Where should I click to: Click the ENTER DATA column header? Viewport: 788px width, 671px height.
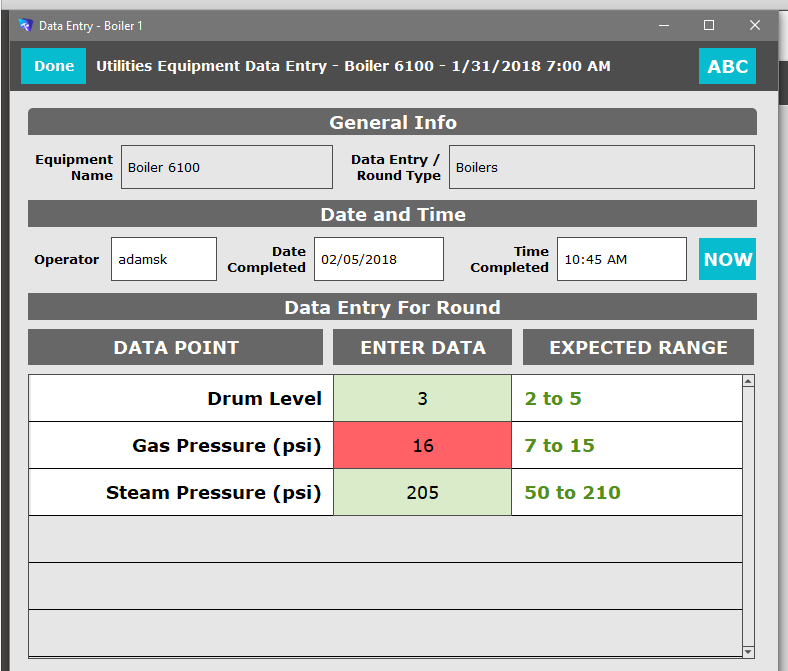pyautogui.click(x=423, y=347)
